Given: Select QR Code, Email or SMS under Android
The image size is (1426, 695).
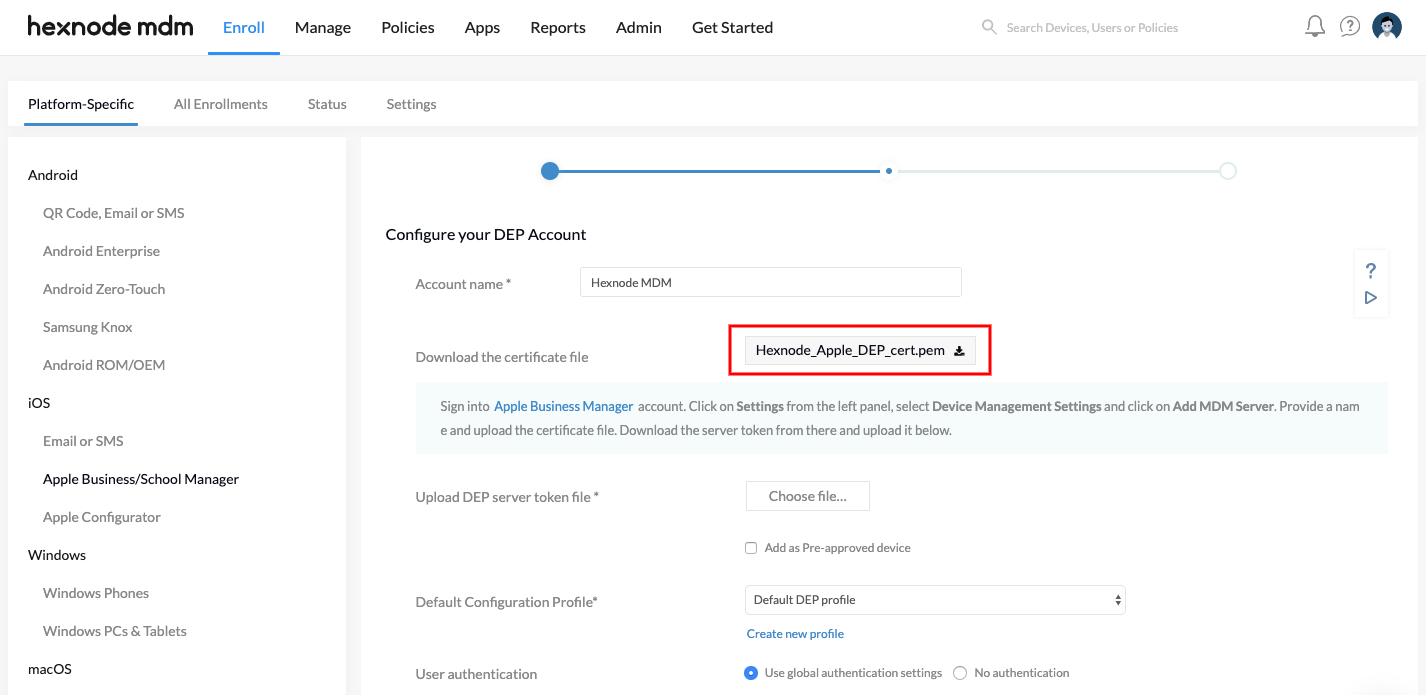Looking at the screenshot, I should (x=114, y=213).
